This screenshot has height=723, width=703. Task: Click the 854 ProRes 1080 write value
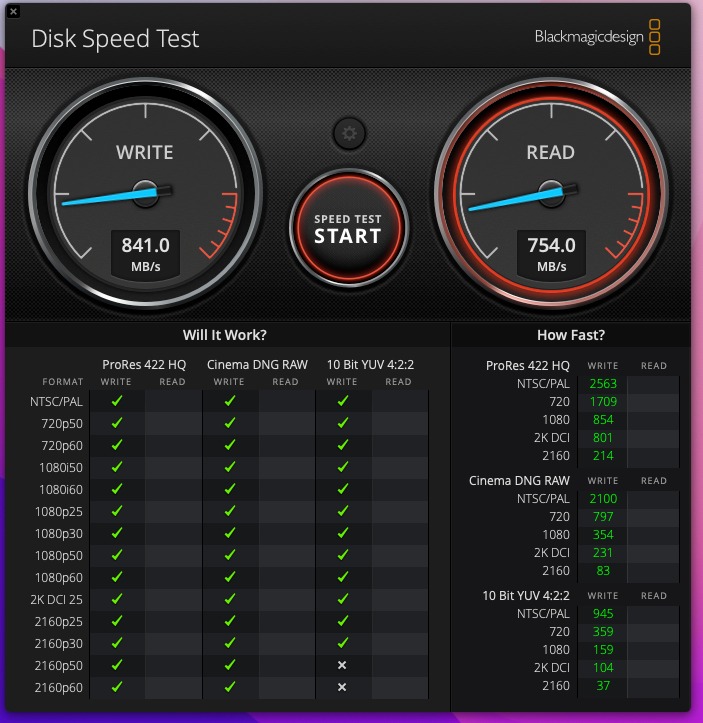603,420
